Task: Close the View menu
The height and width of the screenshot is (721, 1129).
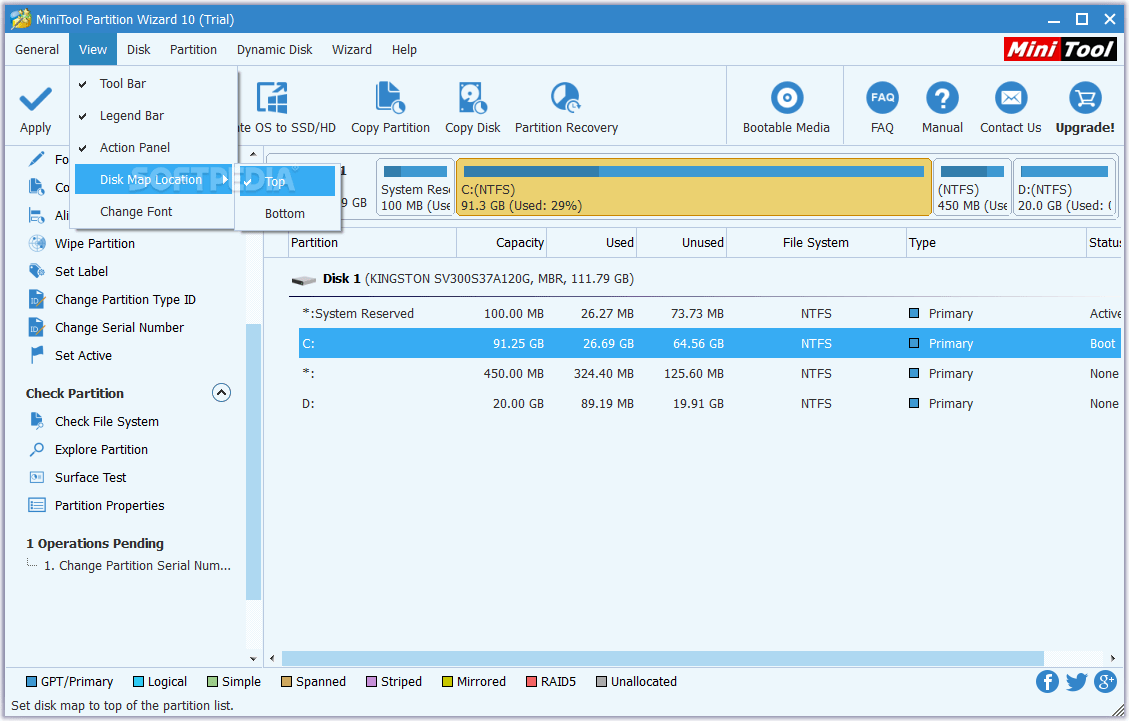Action: tap(93, 50)
